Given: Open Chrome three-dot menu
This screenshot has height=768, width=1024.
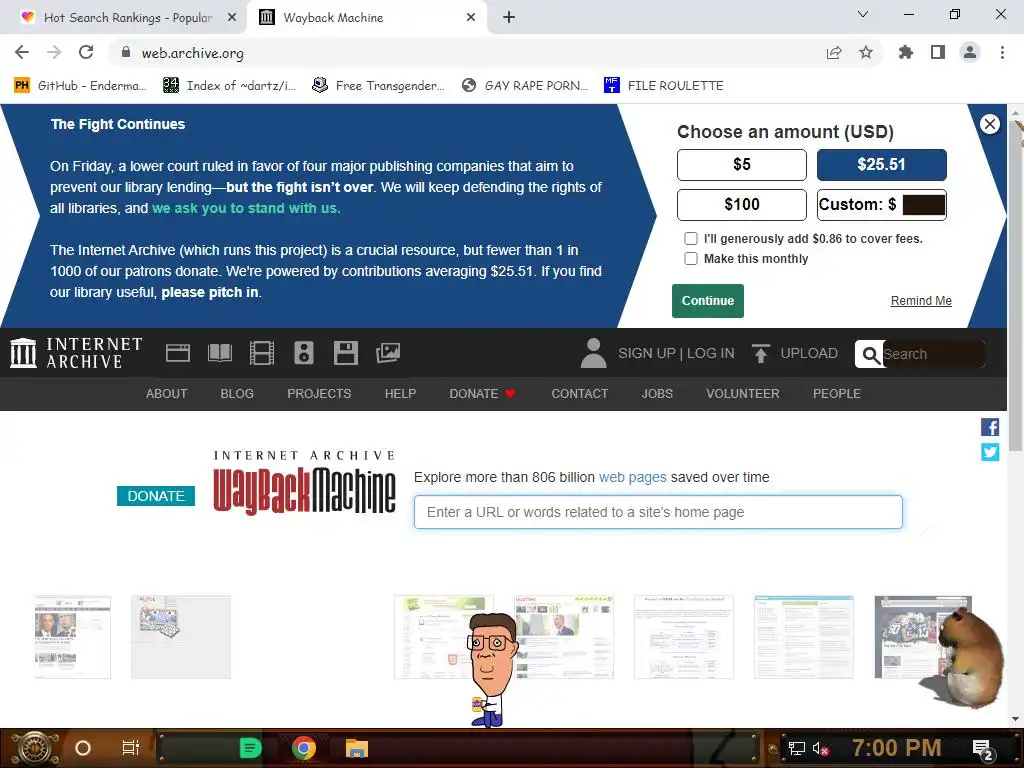Looking at the screenshot, I should click(x=1002, y=52).
